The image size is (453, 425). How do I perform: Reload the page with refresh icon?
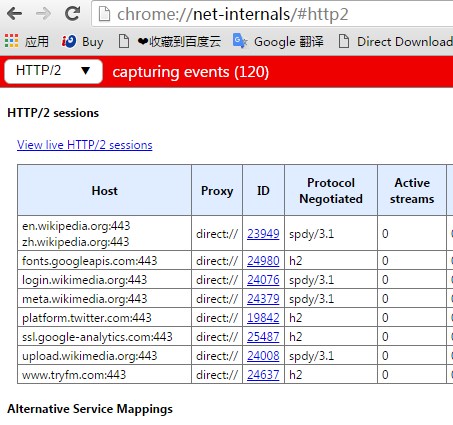(x=72, y=13)
